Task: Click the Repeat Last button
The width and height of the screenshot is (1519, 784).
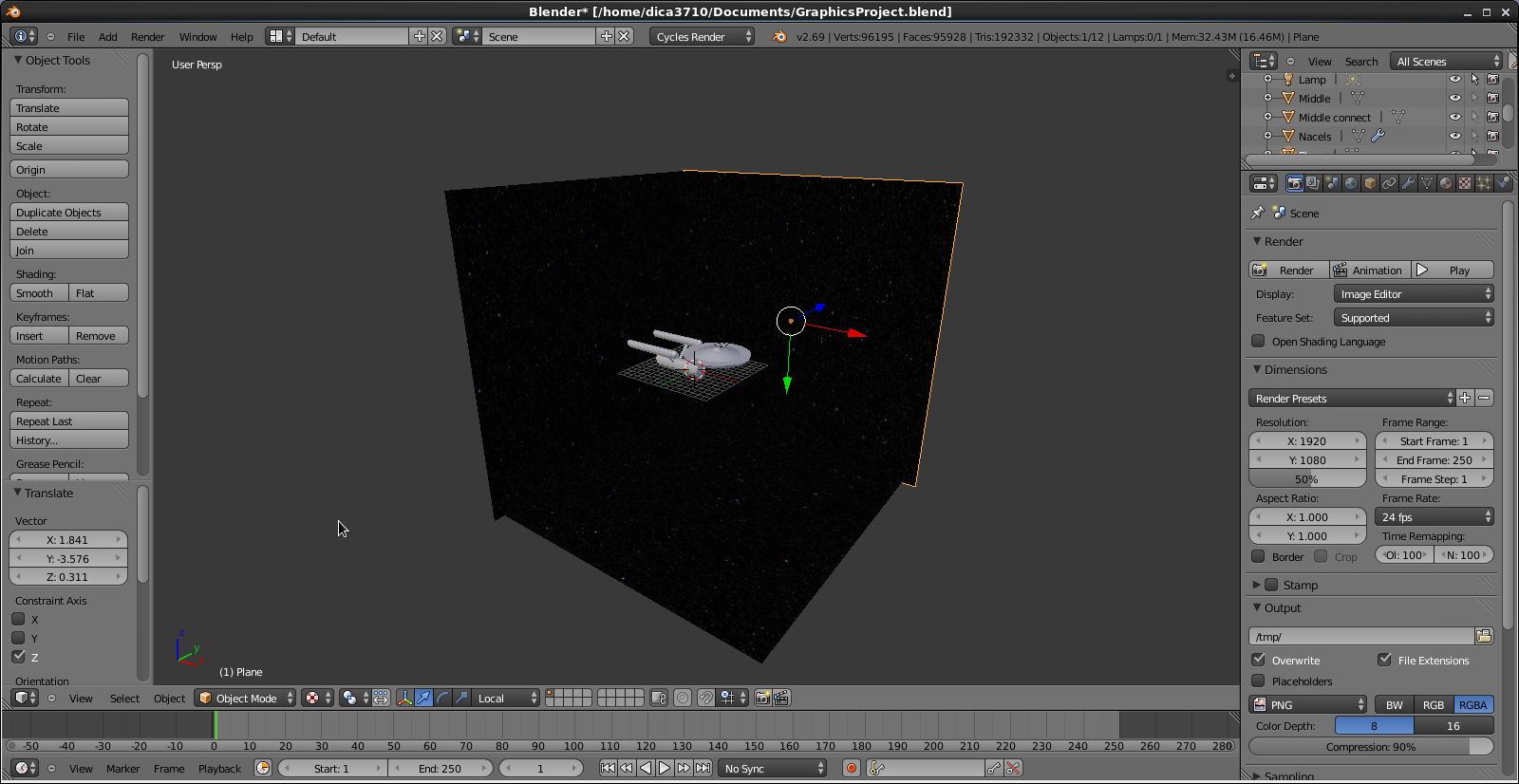Action: coord(69,420)
